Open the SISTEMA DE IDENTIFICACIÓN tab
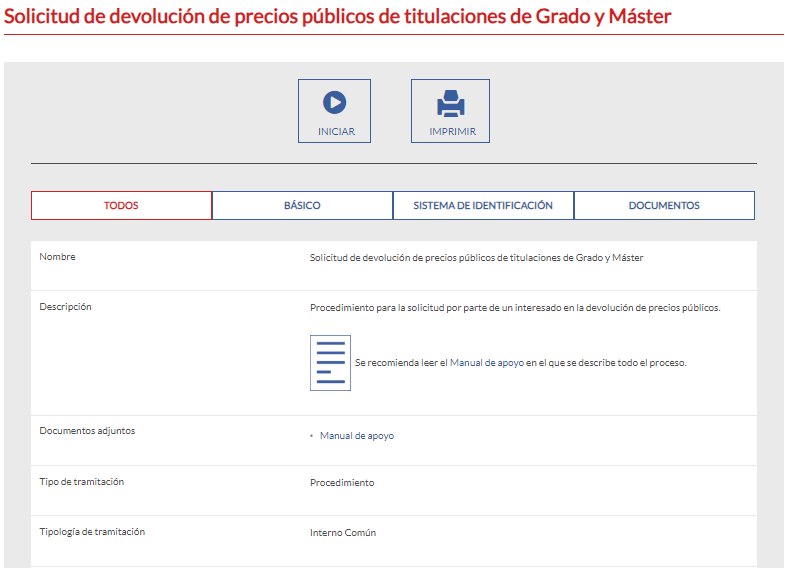Image resolution: width=785 pixels, height=568 pixels. (x=483, y=205)
